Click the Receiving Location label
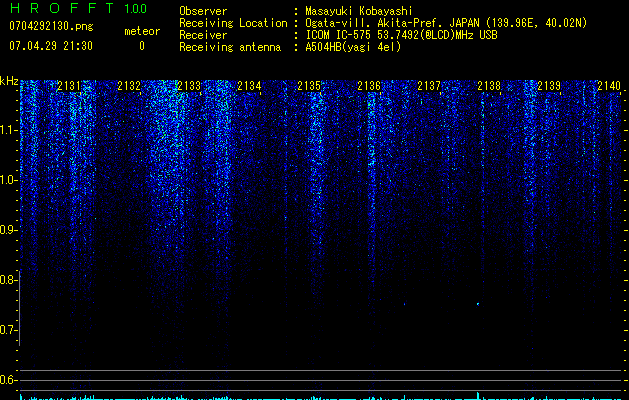Screen dimensions: 629x400 (x=233, y=23)
